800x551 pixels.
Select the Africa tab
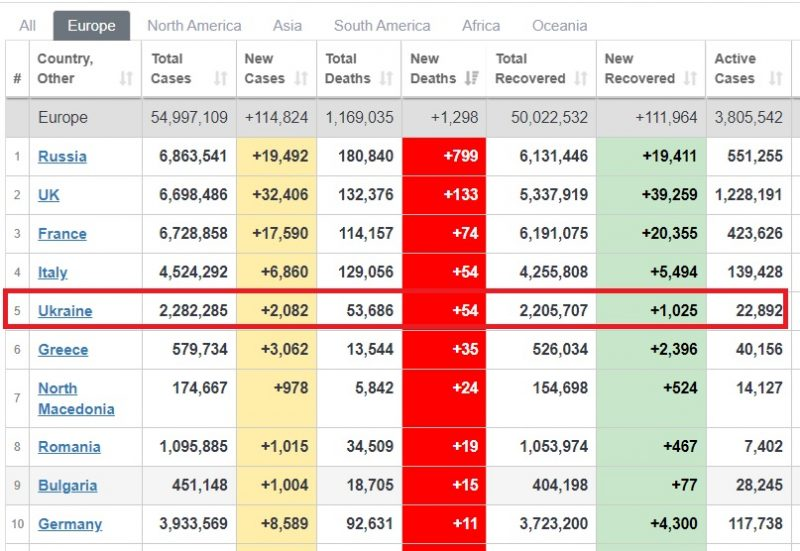[x=481, y=26]
